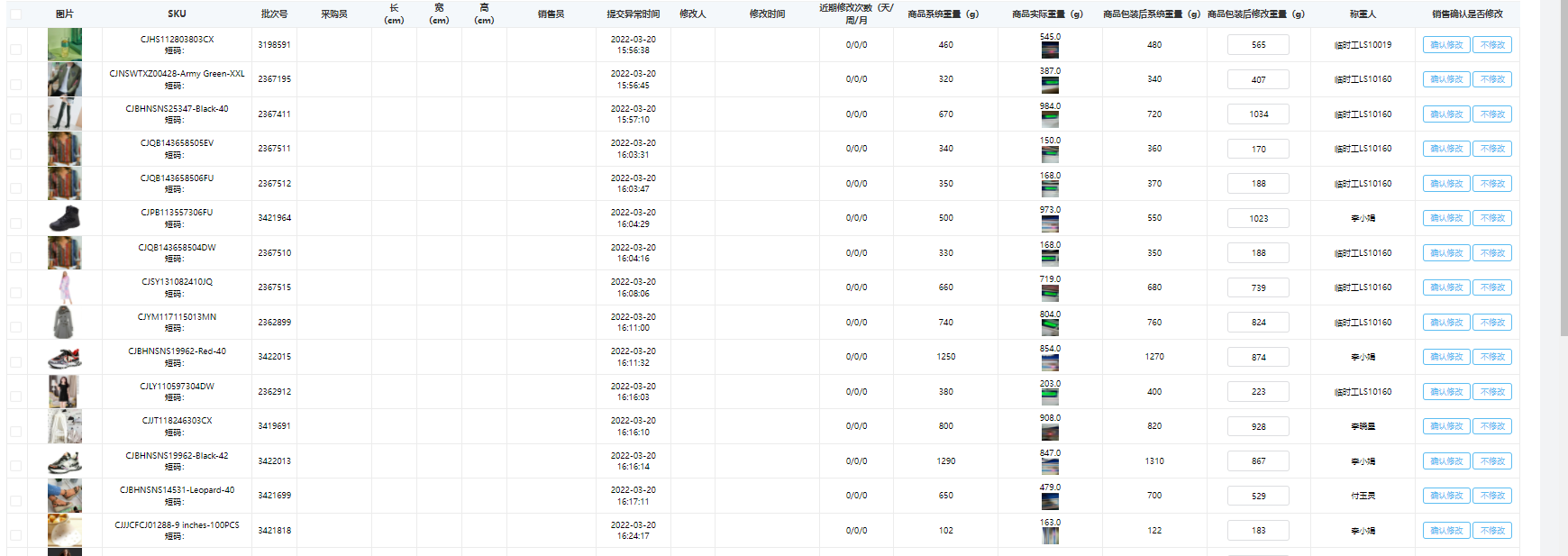
Task: Open product image for CJNSWTXZ00428-Army Green-XXL
Action: (x=65, y=79)
